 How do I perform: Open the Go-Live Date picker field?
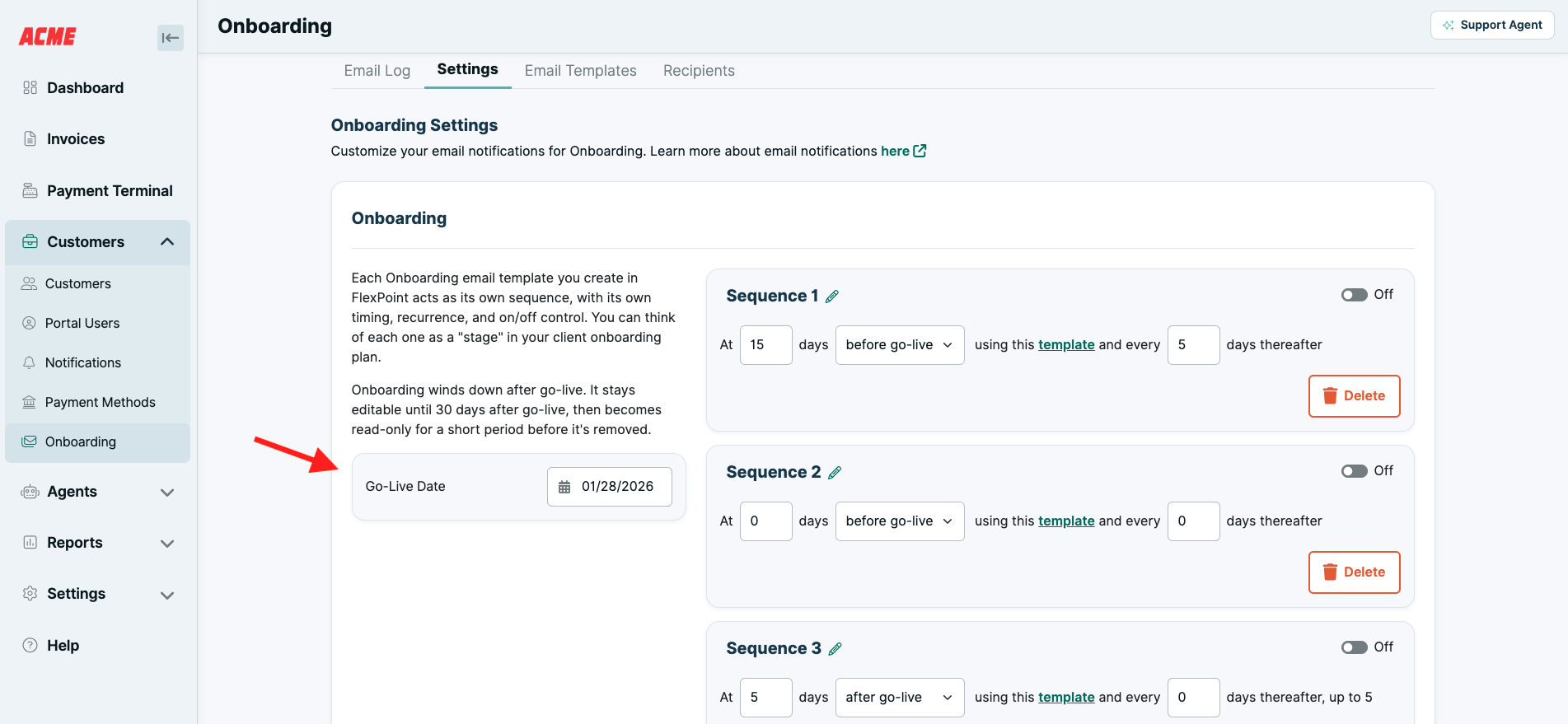coord(610,487)
